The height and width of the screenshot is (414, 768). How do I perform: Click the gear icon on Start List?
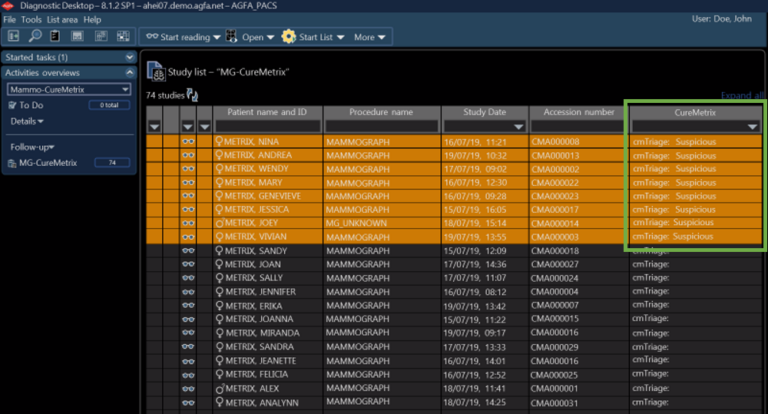(x=288, y=37)
